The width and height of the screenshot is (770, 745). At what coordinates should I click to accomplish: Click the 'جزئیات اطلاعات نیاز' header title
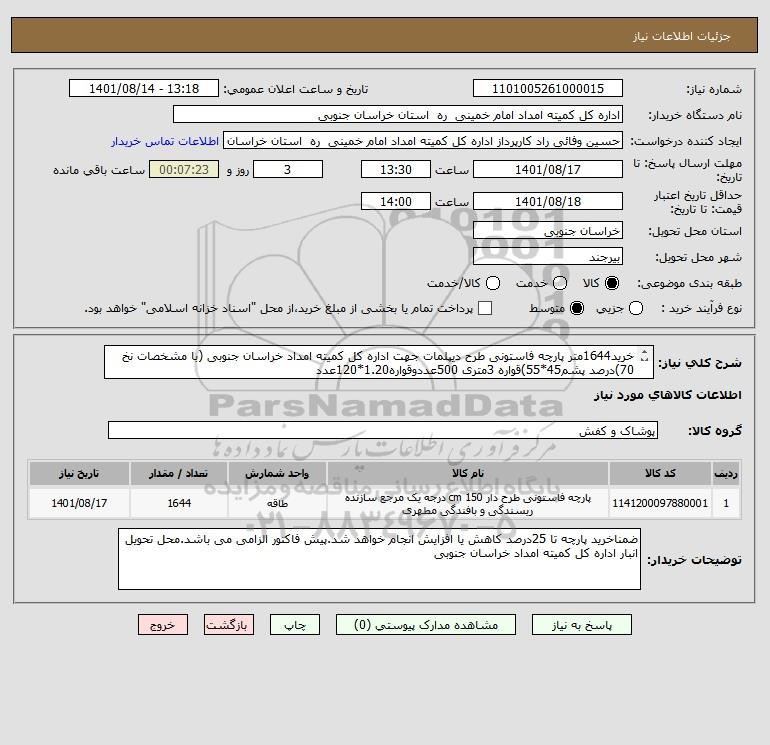tap(681, 36)
